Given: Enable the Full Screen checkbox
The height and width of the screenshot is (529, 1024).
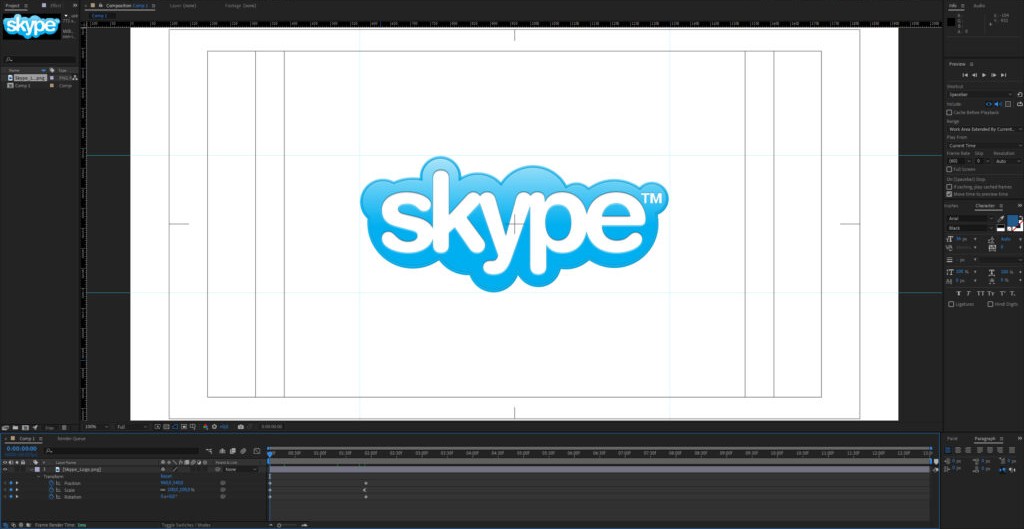Looking at the screenshot, I should [x=949, y=169].
